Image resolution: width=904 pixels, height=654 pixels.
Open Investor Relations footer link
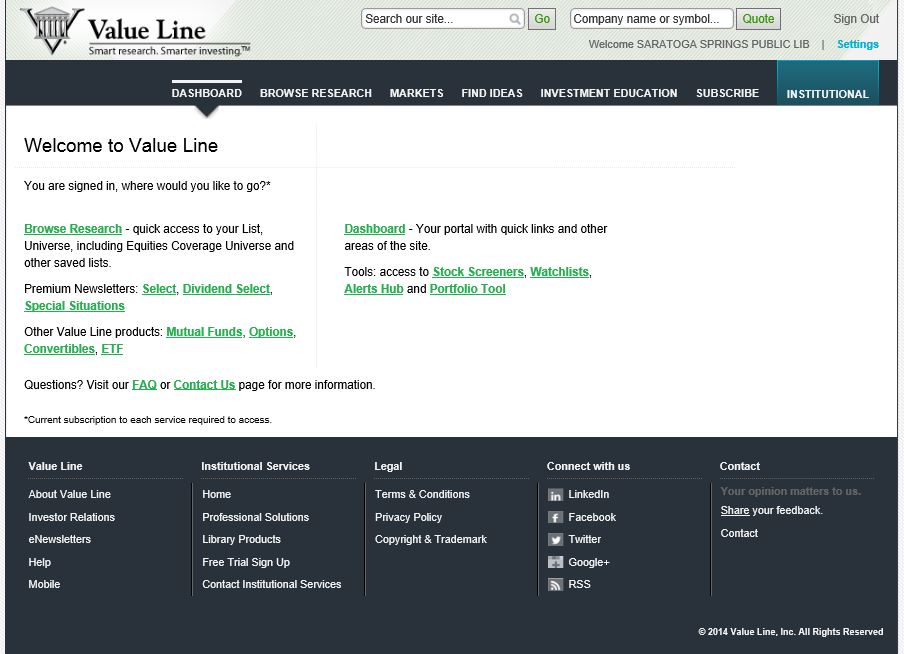pos(71,517)
